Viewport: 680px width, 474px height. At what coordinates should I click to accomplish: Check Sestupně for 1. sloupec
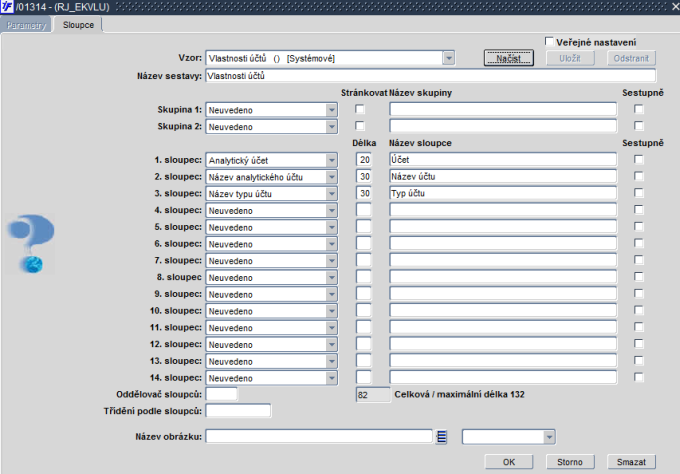click(638, 160)
